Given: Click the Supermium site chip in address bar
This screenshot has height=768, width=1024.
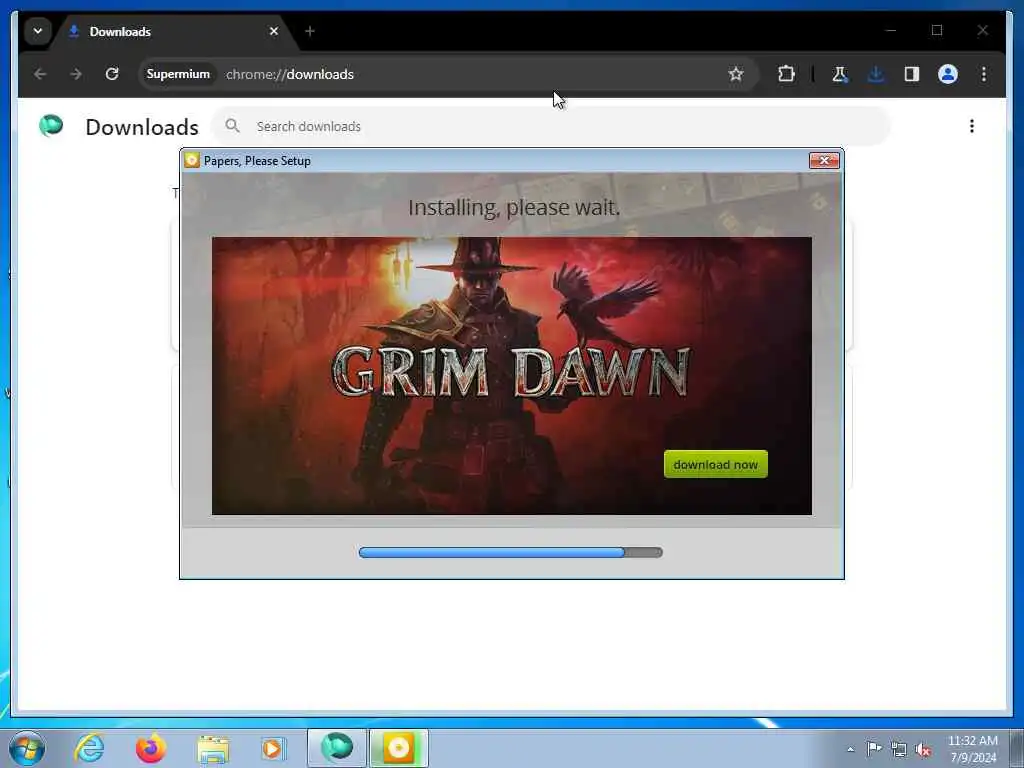Looking at the screenshot, I should tap(178, 74).
